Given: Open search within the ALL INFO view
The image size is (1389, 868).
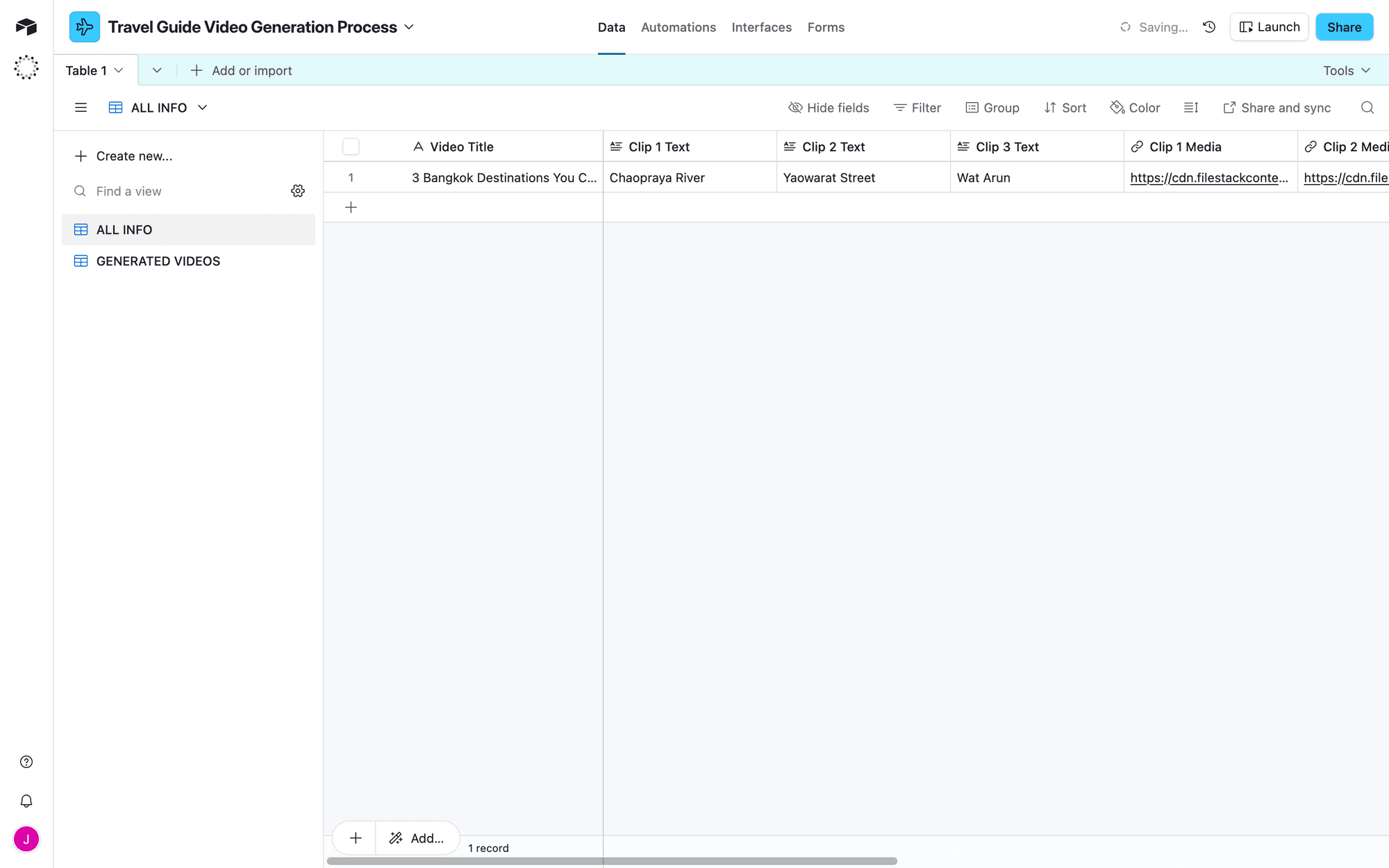Looking at the screenshot, I should coord(1367,108).
